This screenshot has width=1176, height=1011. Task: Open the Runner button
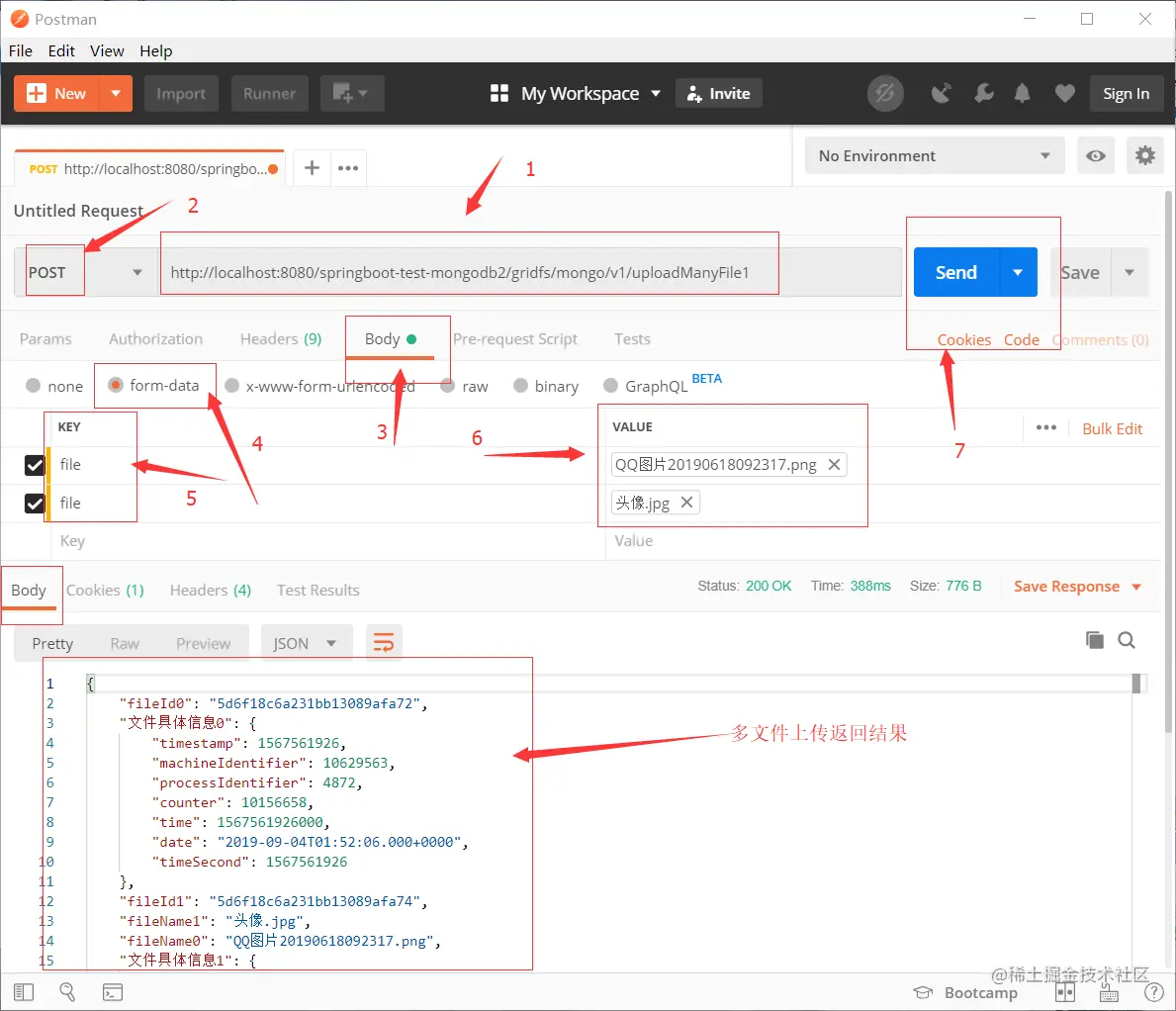[269, 93]
